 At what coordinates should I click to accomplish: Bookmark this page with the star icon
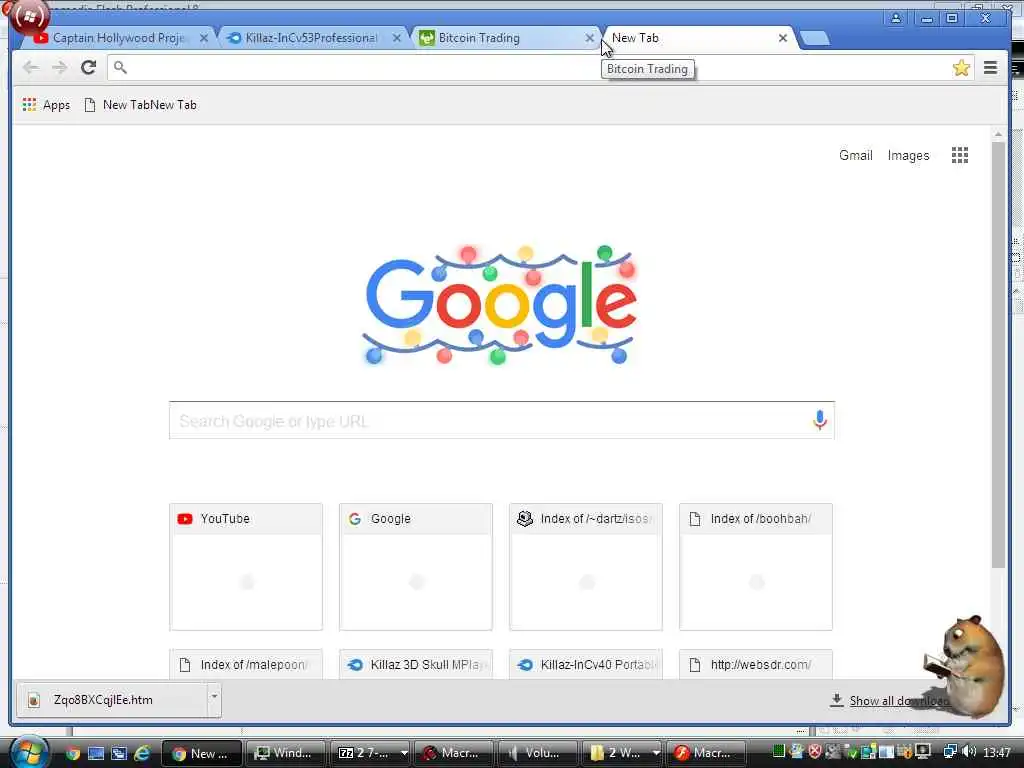(961, 67)
